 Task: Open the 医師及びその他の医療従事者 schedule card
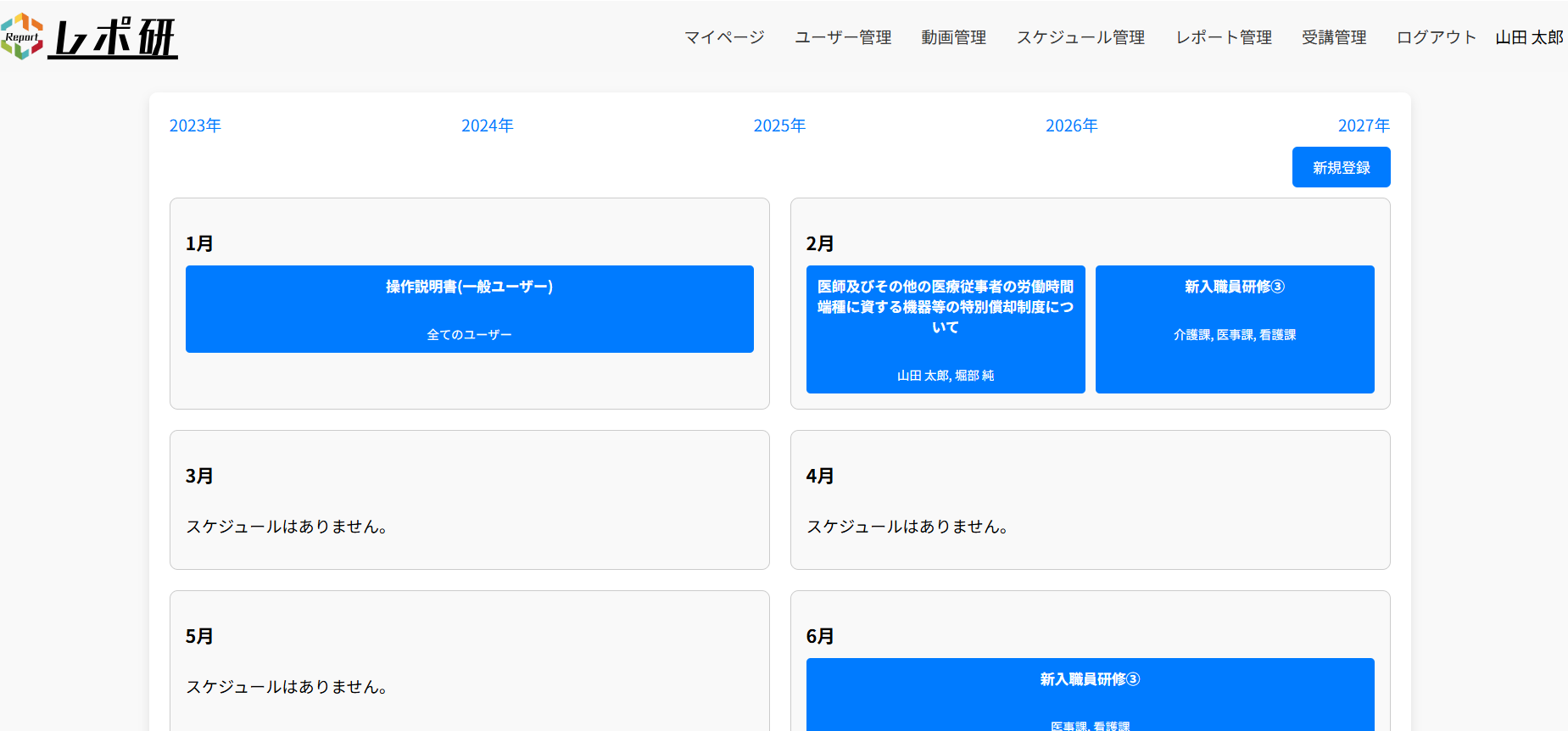pos(945,329)
